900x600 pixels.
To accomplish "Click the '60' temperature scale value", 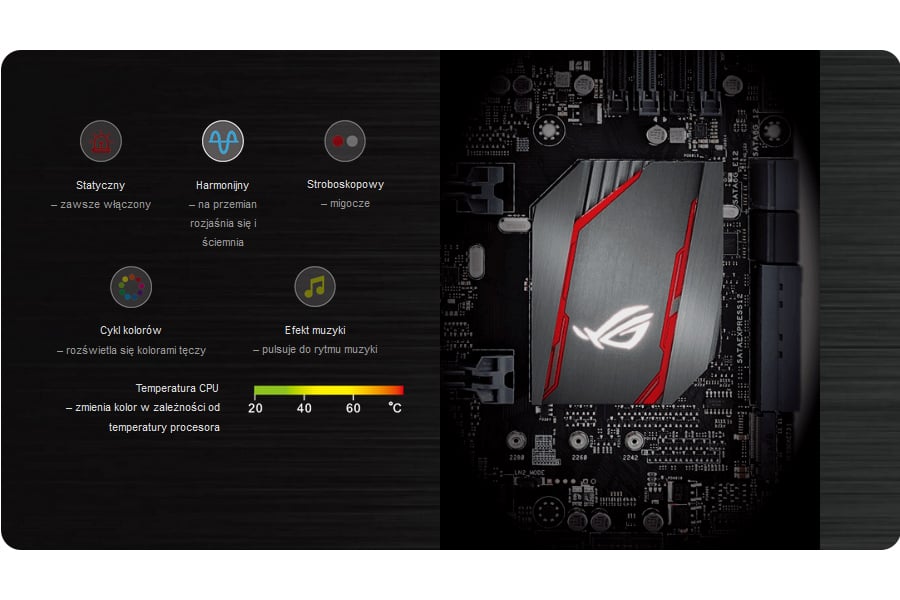I will 353,408.
